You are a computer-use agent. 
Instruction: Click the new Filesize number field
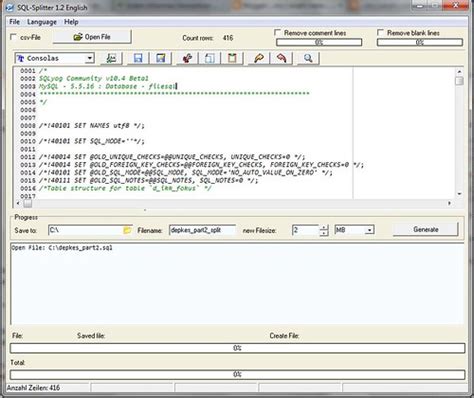pos(306,230)
